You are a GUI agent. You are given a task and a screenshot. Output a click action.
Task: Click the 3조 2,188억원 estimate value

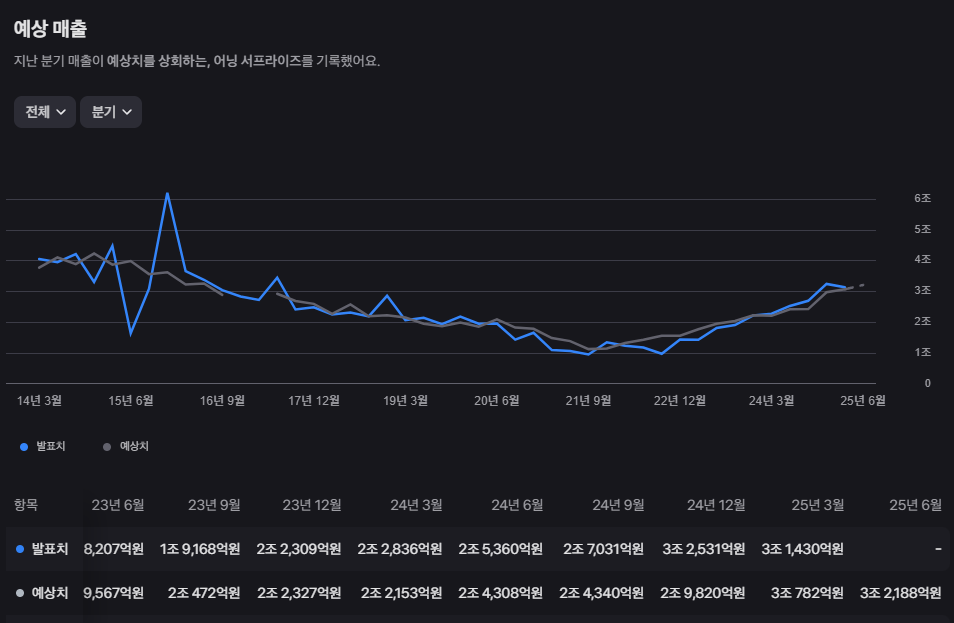(900, 593)
